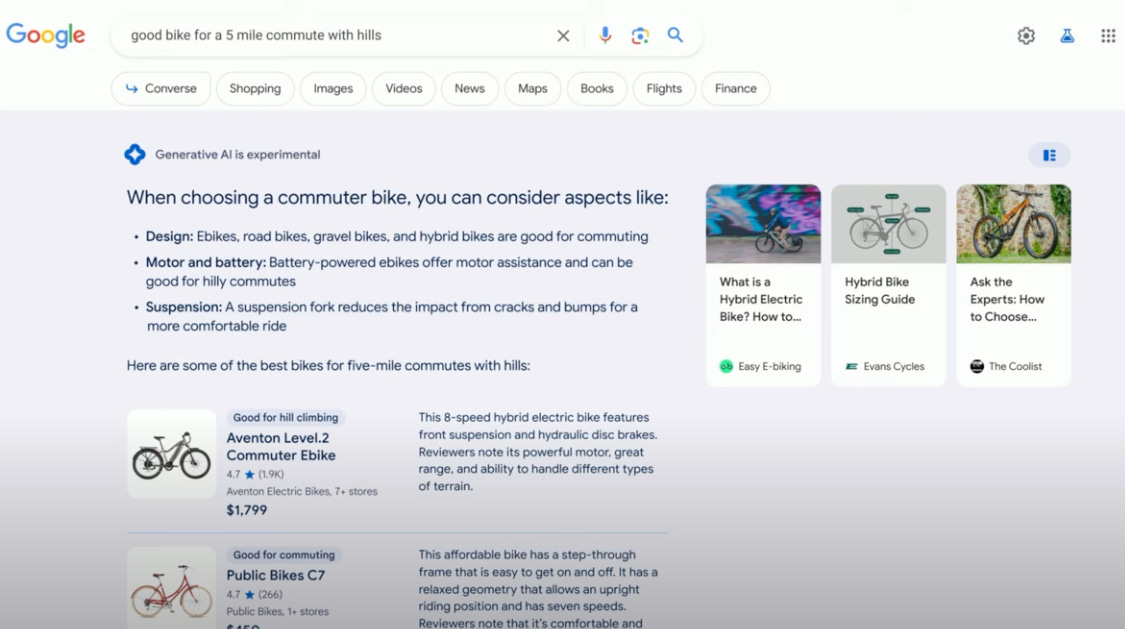This screenshot has height=629, width=1125.
Task: Click the Generative AI sparkle icon
Action: 134,154
